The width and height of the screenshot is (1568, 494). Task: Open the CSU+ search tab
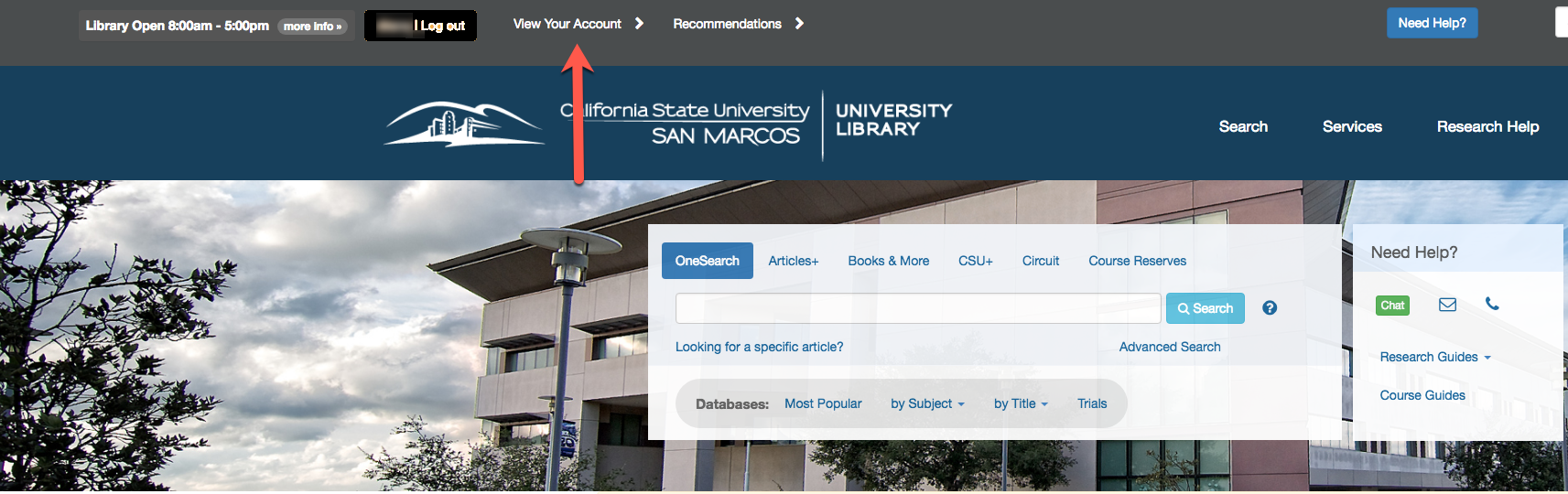tap(976, 261)
